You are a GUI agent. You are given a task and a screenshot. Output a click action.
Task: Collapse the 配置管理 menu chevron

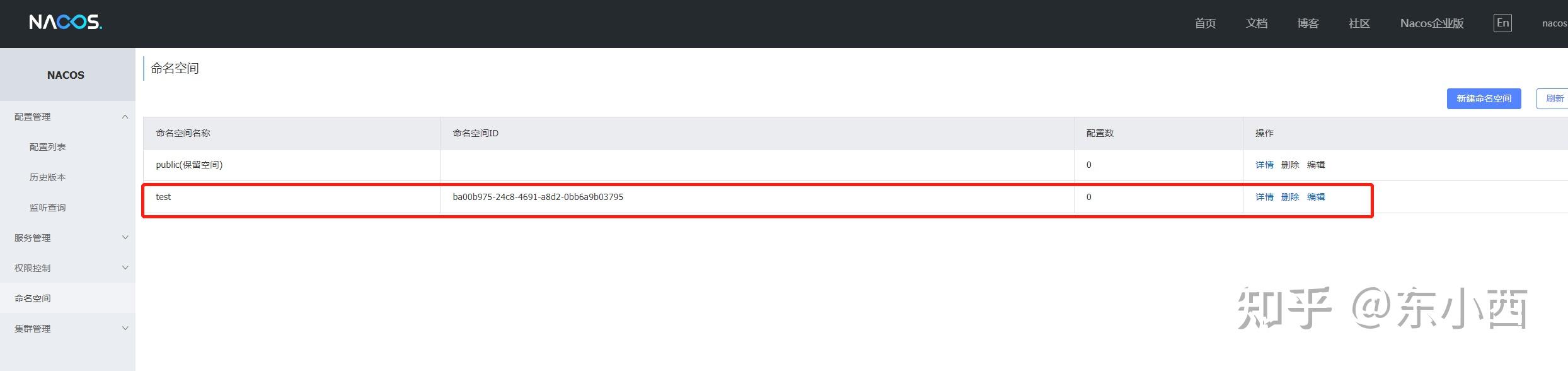pyautogui.click(x=125, y=117)
